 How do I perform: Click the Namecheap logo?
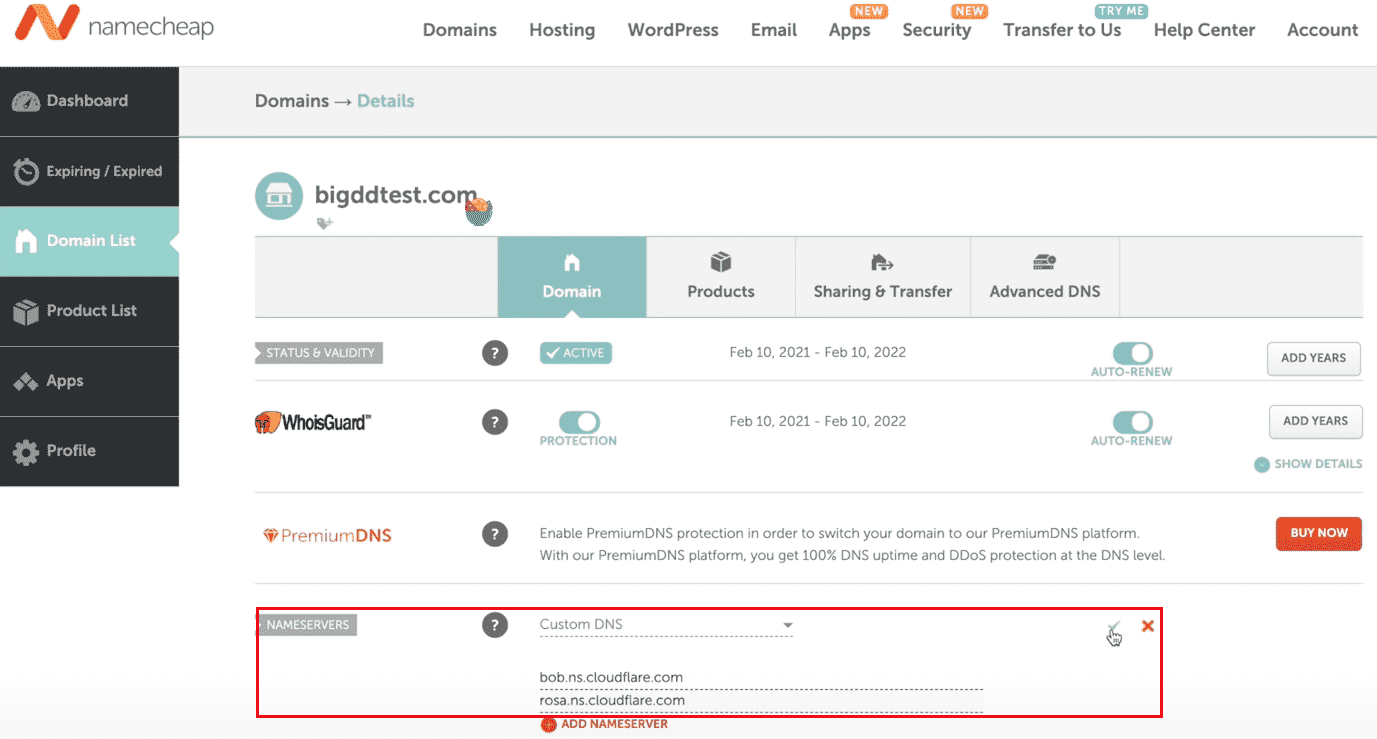click(114, 24)
